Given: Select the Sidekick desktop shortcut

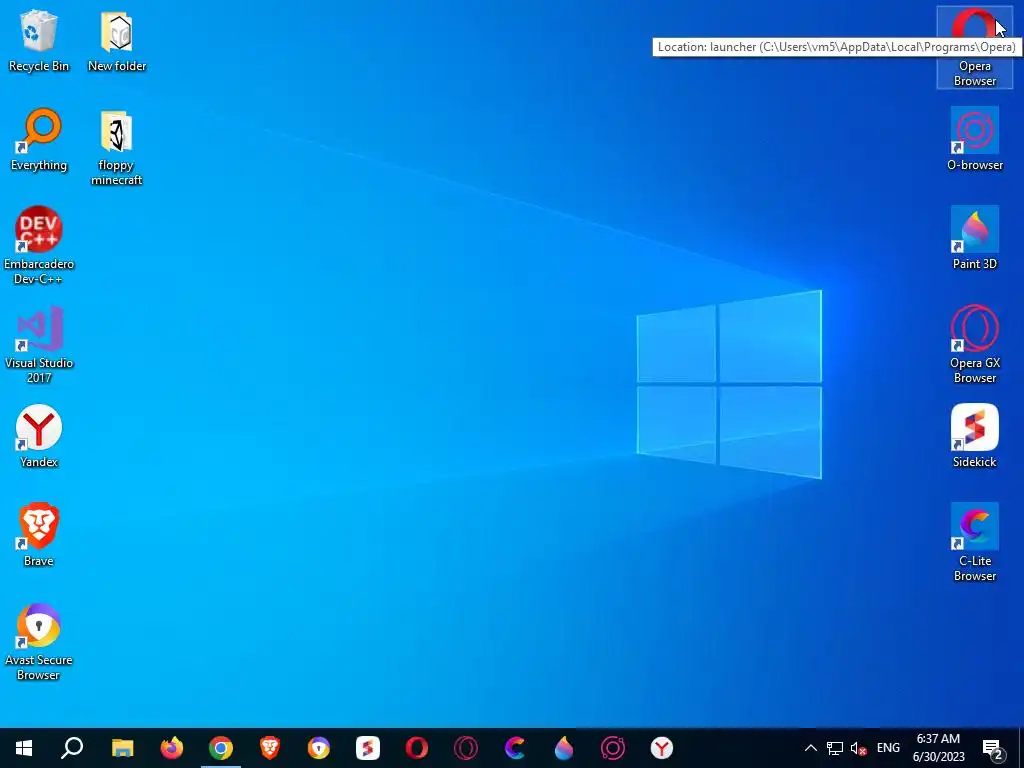Looking at the screenshot, I should point(974,436).
